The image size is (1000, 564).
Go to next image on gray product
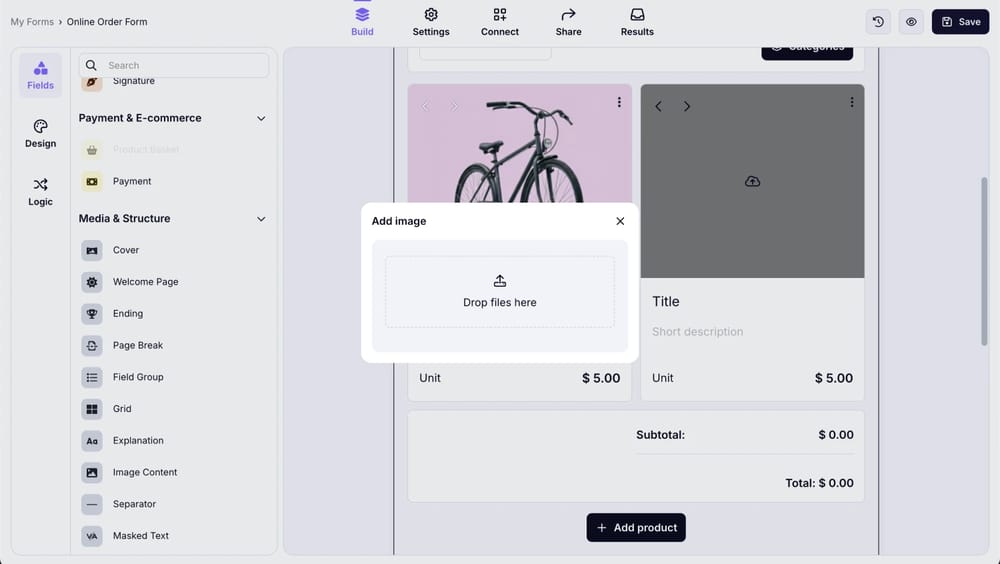click(x=687, y=107)
